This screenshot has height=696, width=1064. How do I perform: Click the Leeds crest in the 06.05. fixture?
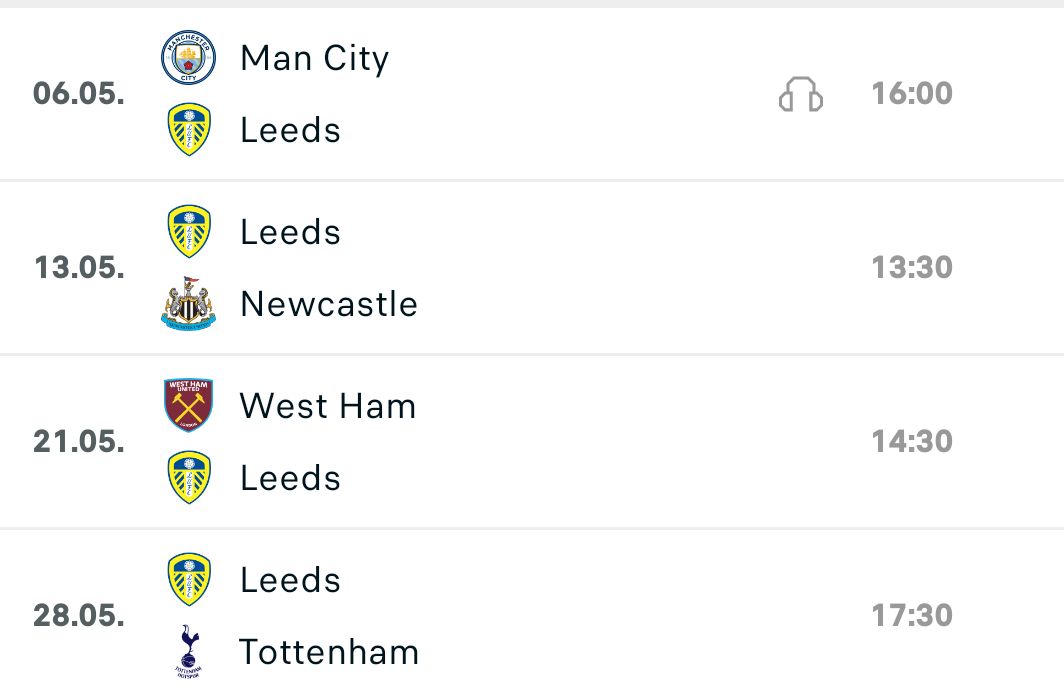point(188,130)
